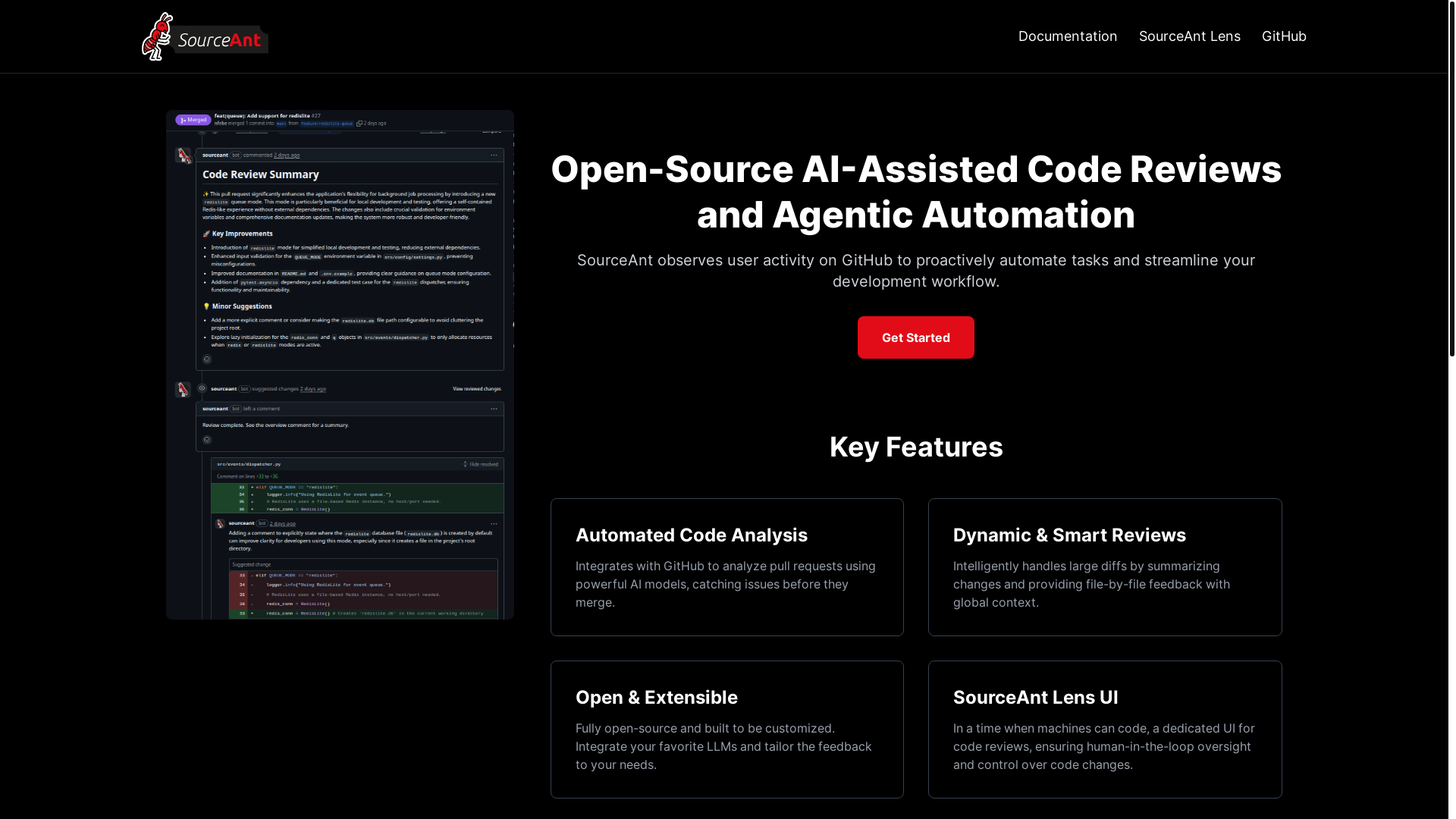Screen dimensions: 1456x819
Task: Open SourceAnt Lens page
Action: tap(1189, 36)
